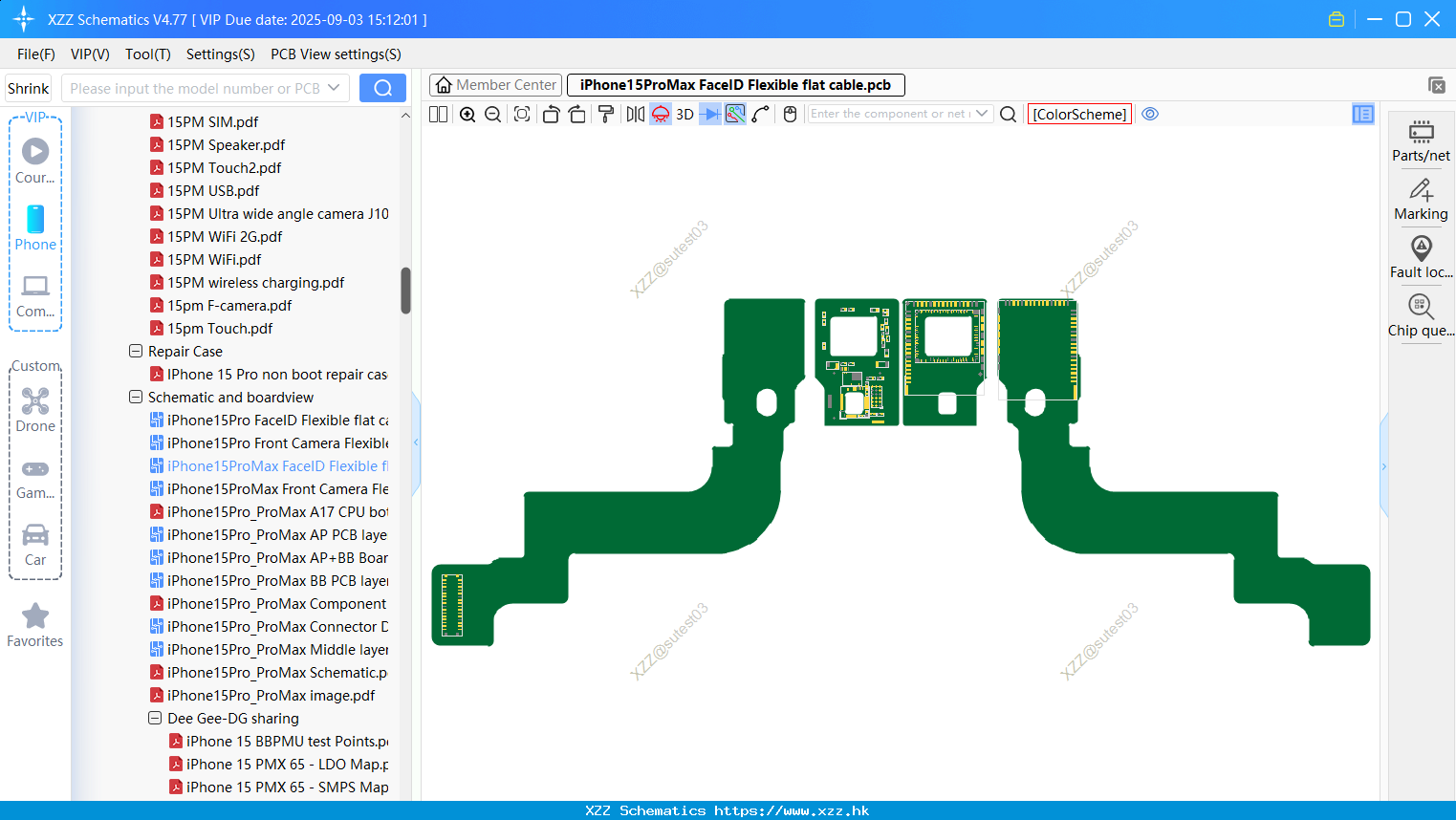Open the ColorScheme selector

click(1079, 115)
